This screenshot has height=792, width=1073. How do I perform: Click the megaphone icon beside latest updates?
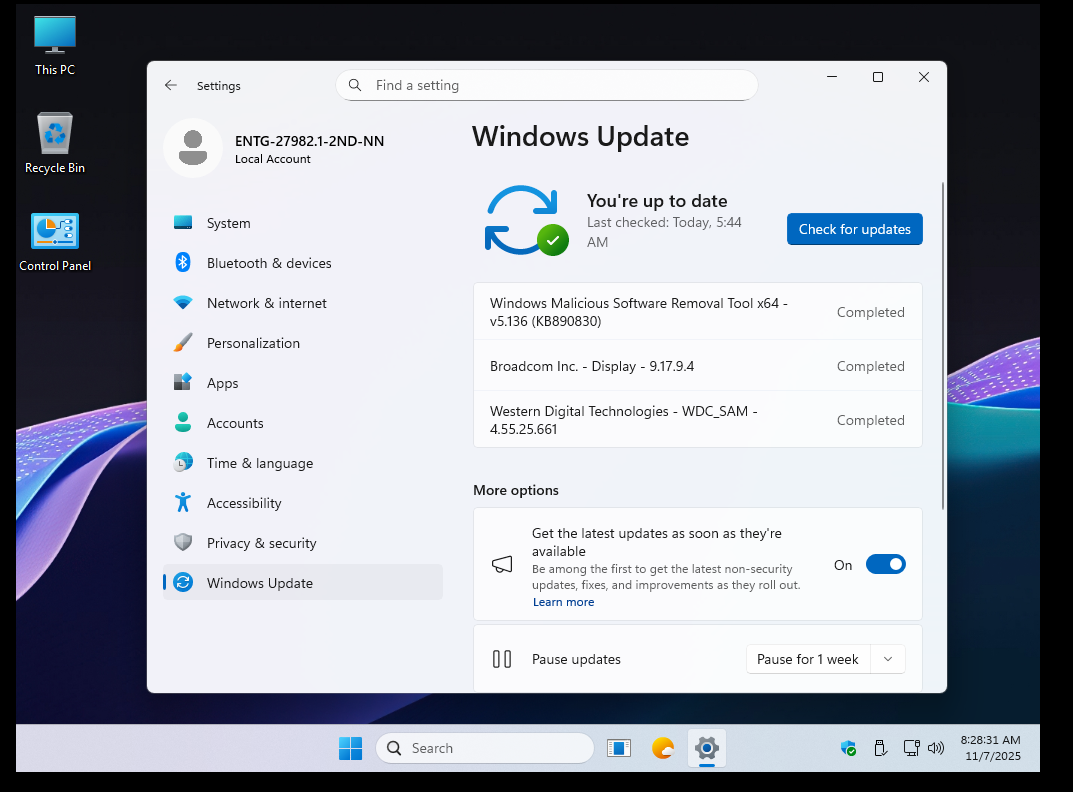click(502, 564)
